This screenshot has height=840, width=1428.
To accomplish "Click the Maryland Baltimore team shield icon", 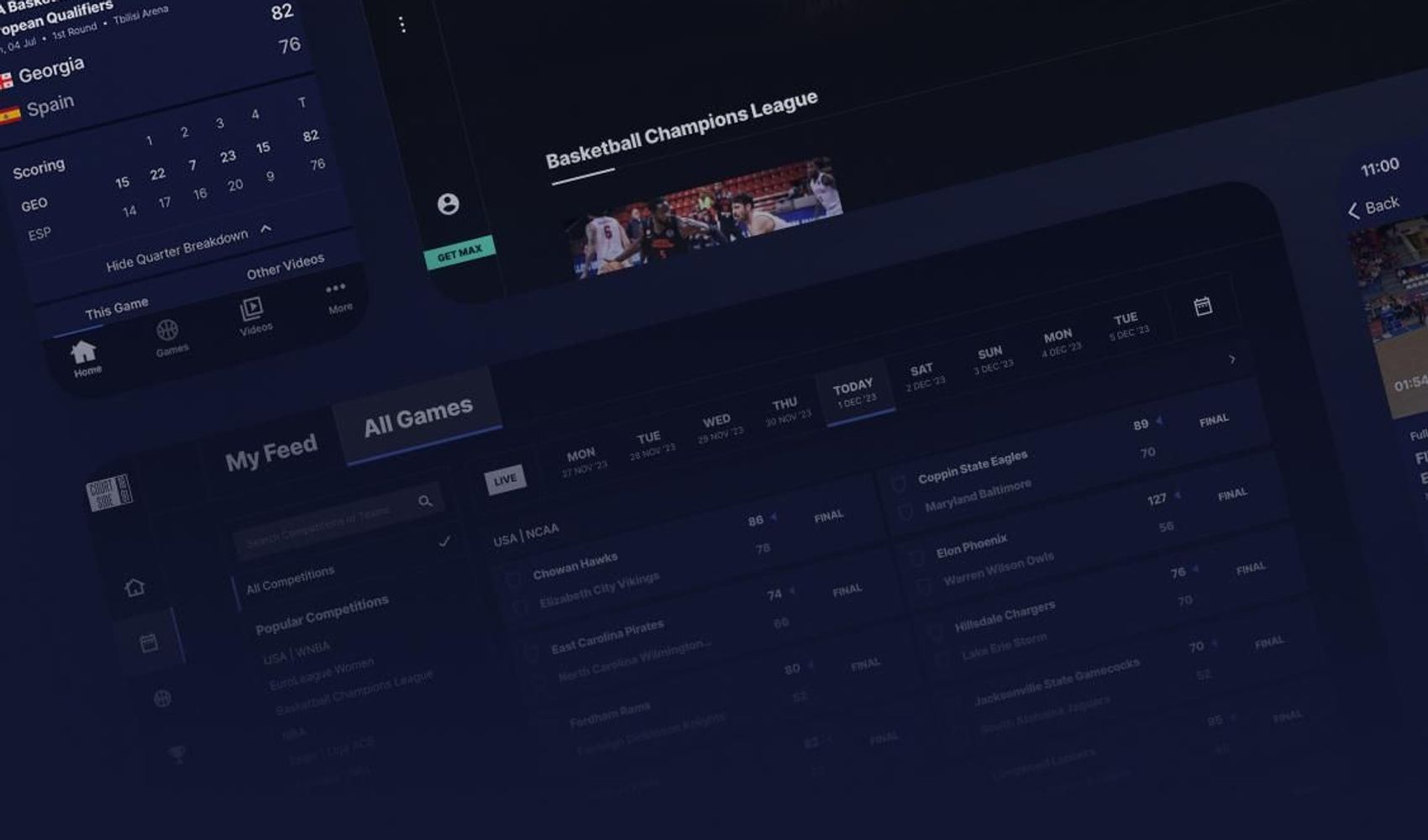I will pyautogui.click(x=906, y=511).
